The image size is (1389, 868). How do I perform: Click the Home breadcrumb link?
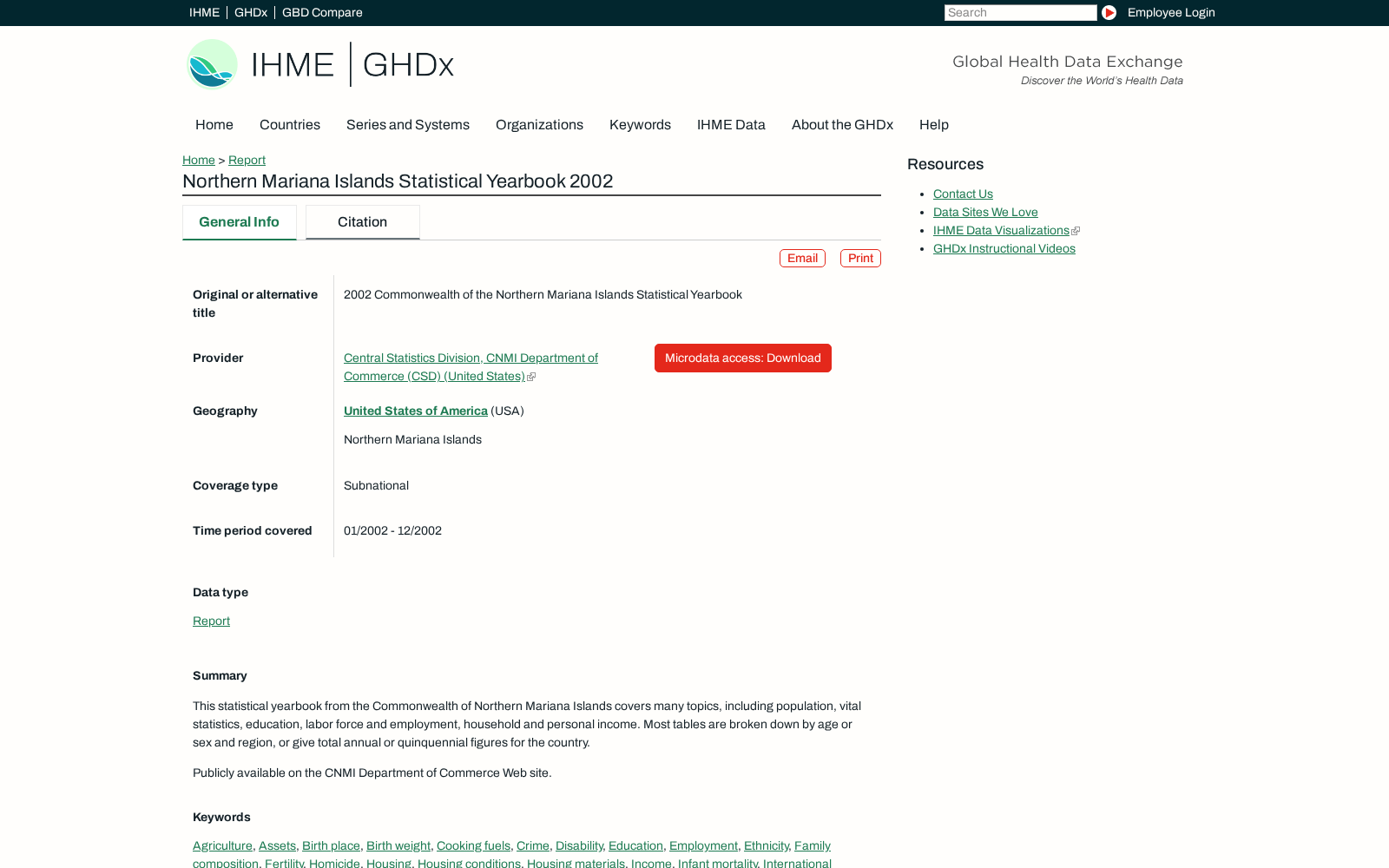tap(199, 160)
